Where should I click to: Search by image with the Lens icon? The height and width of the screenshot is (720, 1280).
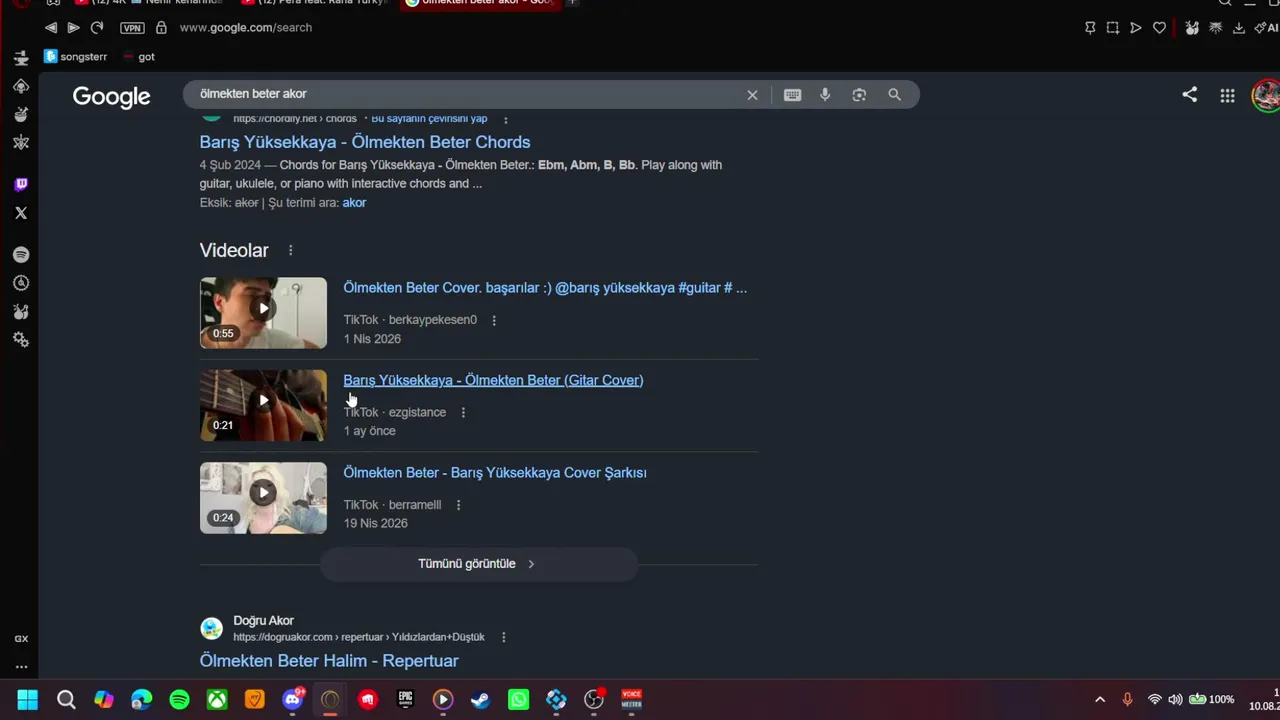click(859, 95)
